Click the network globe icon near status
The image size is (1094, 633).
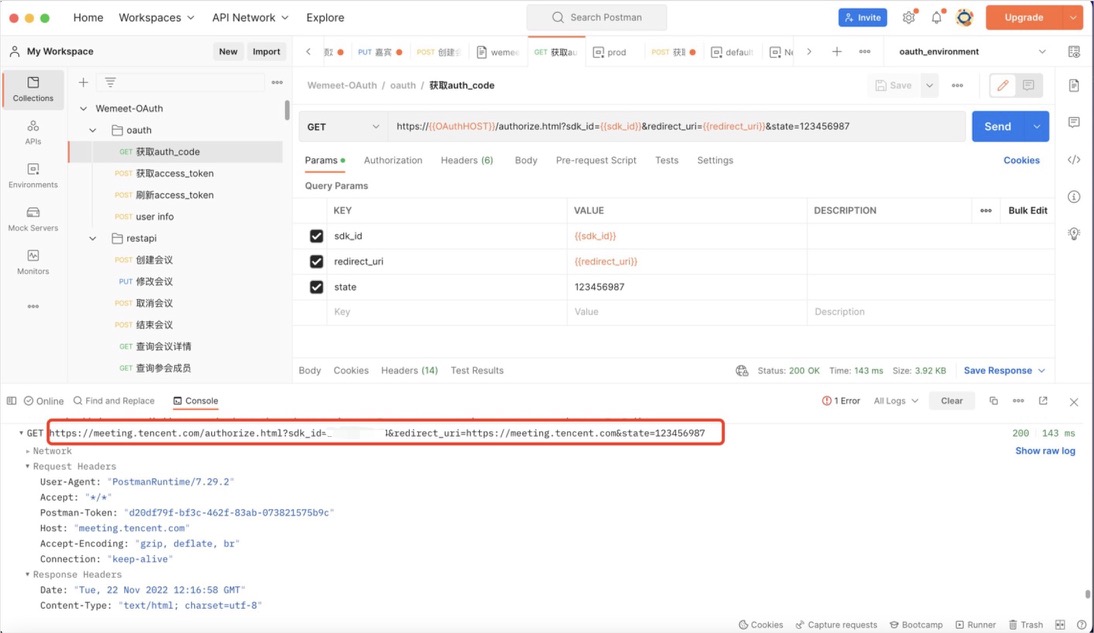742,371
